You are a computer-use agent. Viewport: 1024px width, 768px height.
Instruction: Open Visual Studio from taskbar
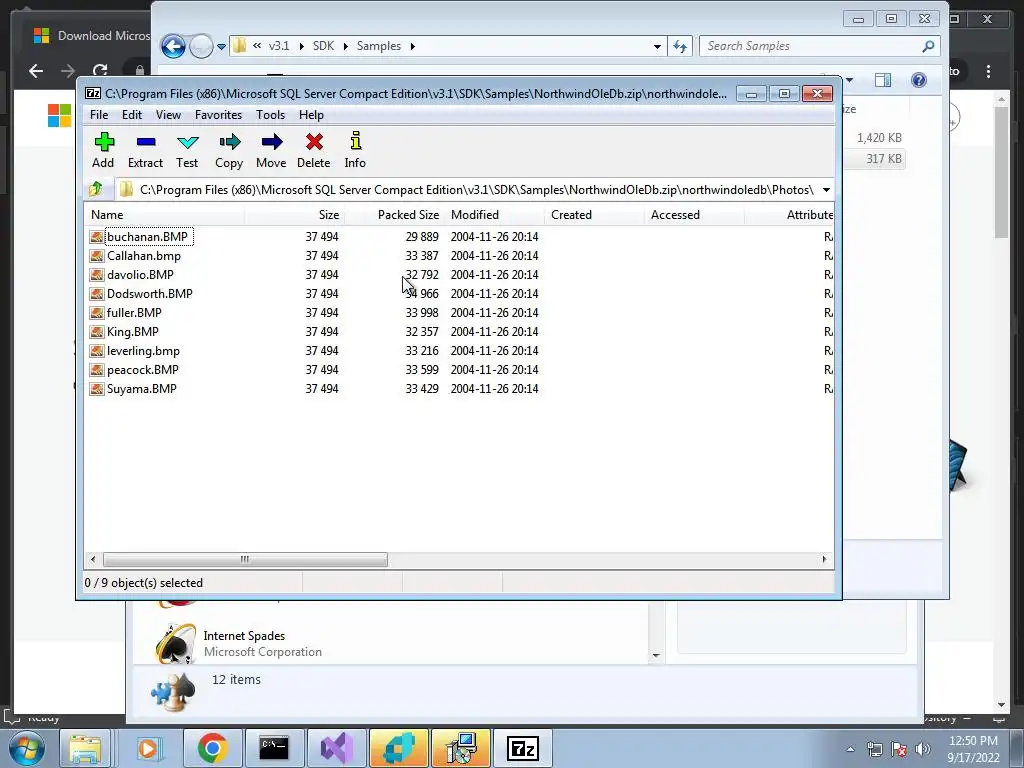click(336, 748)
